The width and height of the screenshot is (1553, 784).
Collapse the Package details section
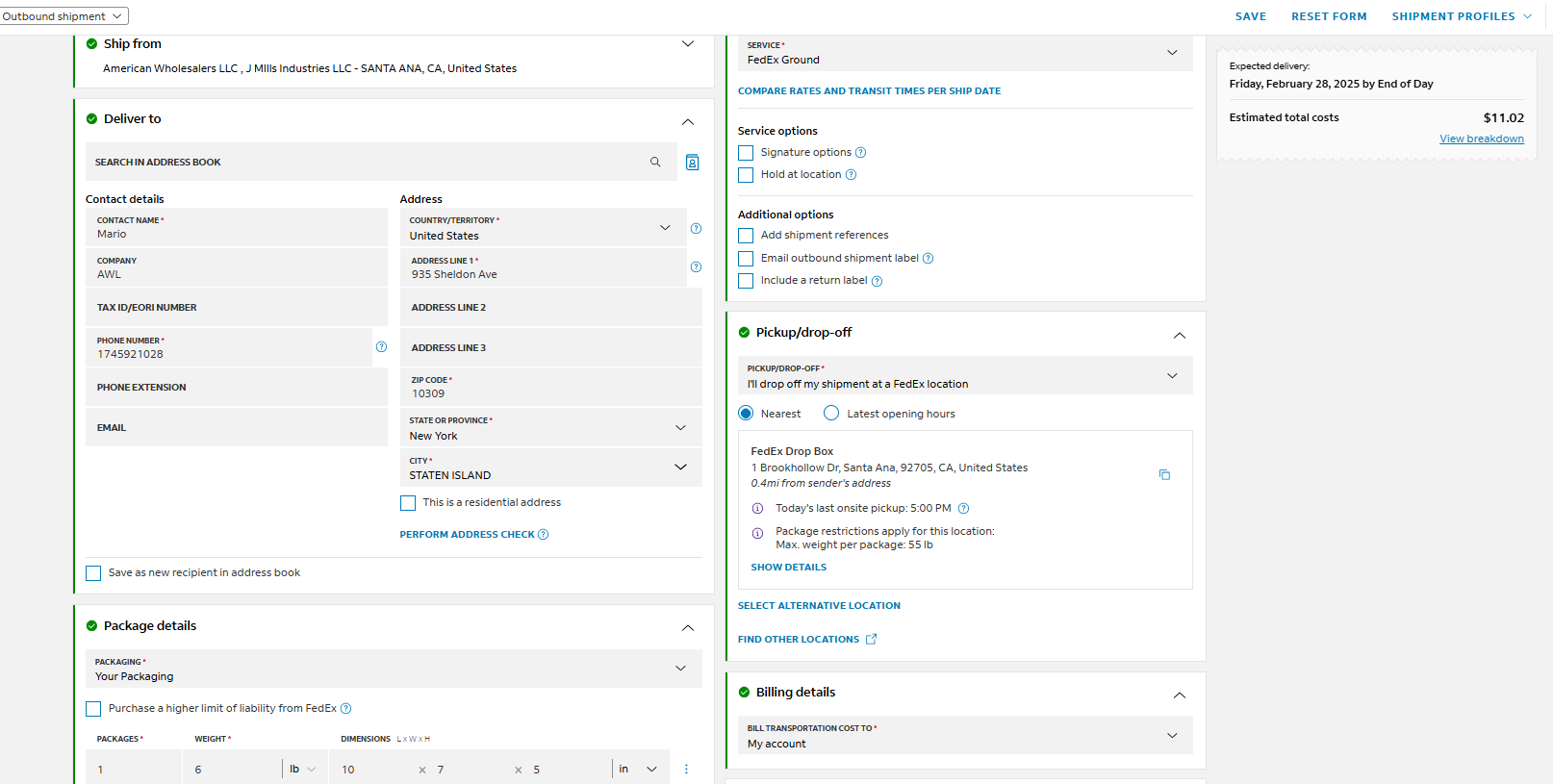click(688, 628)
